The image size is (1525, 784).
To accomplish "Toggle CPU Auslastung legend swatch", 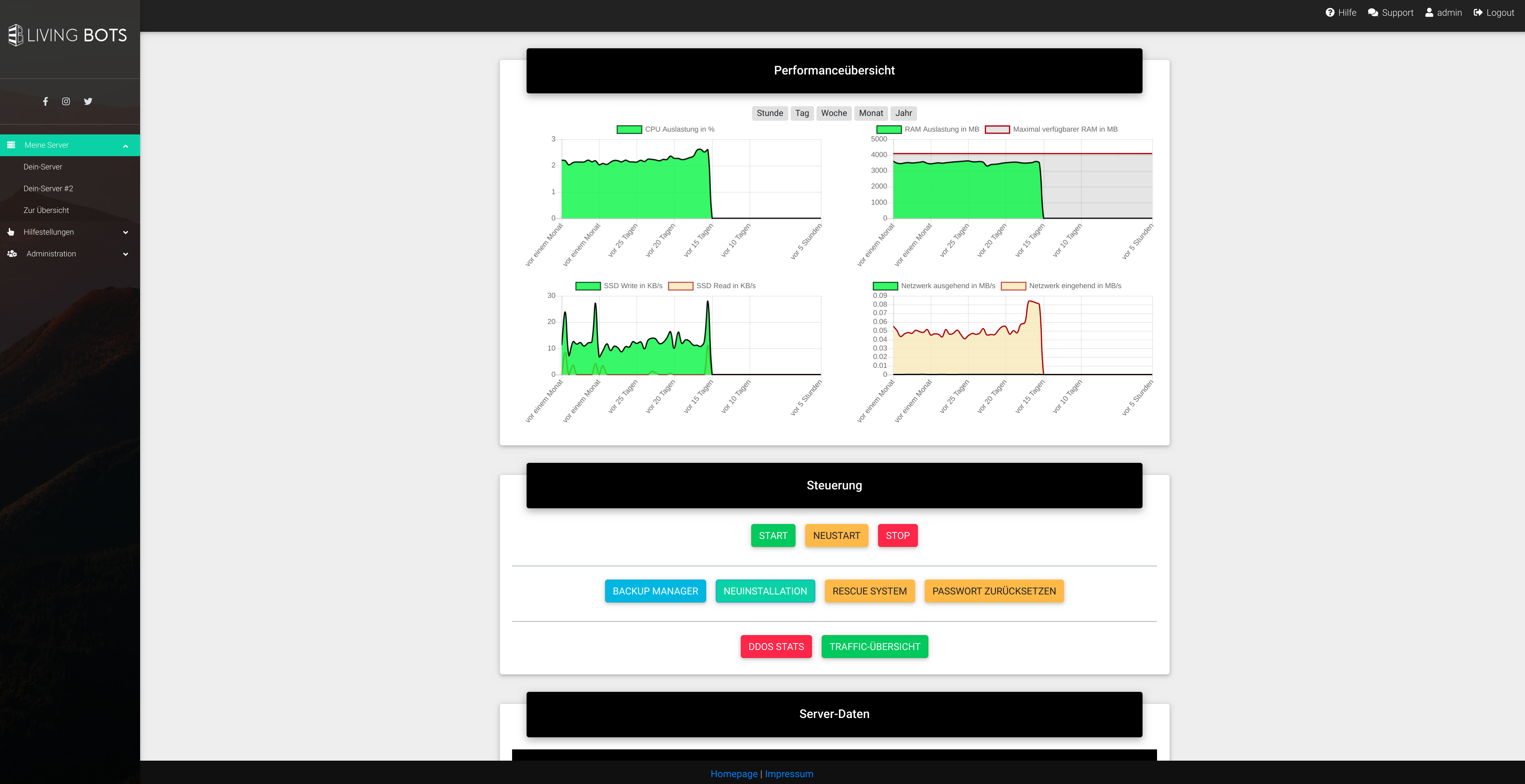I will 629,130.
